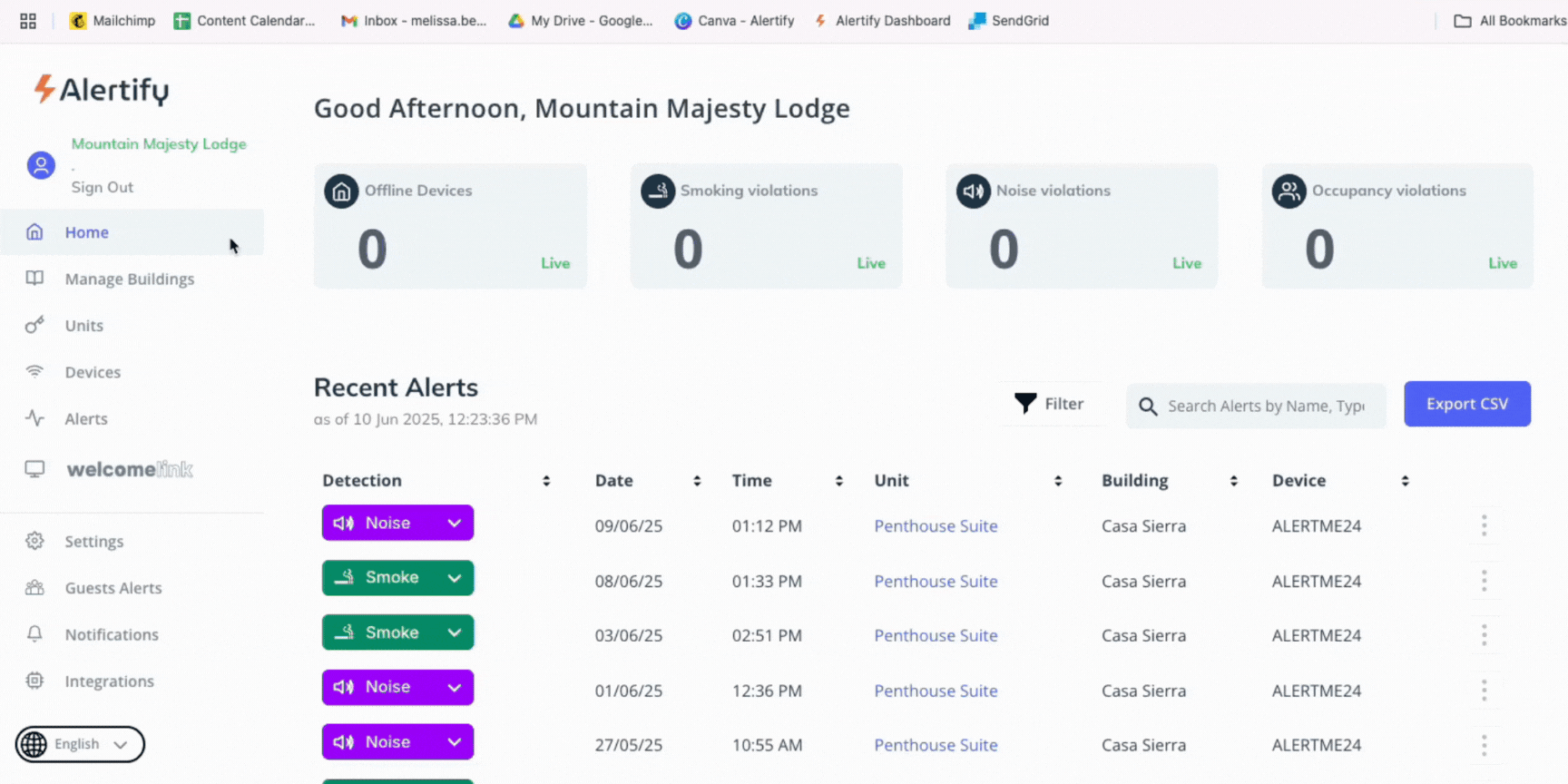This screenshot has height=784, width=1568.
Task: Toggle sorting on the Building column
Action: point(1233,481)
